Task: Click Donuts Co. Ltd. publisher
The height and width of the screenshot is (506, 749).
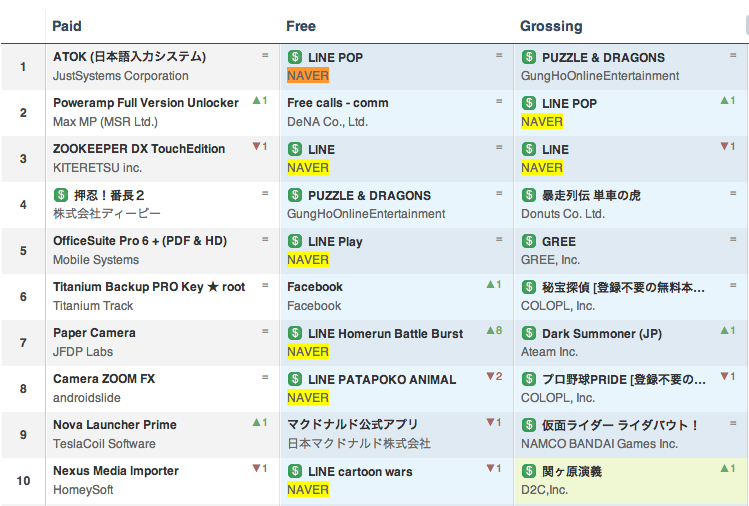Action: point(563,214)
